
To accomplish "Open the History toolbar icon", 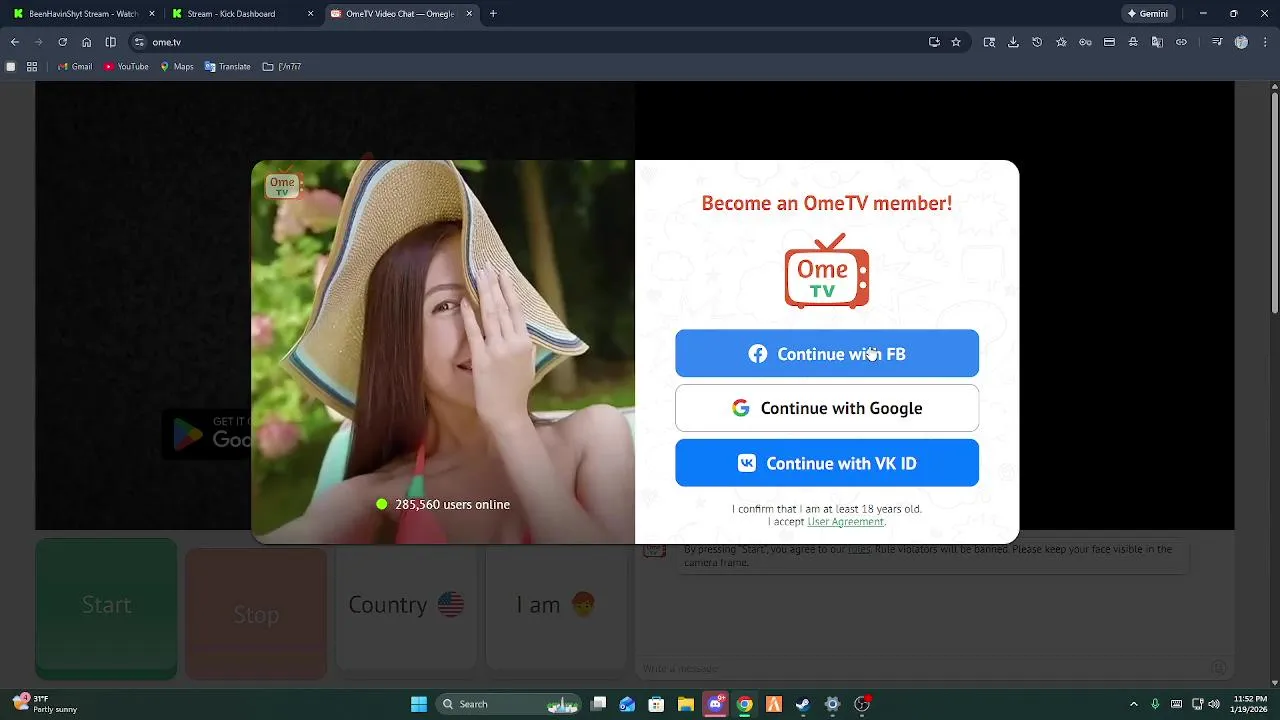I will point(1037,42).
